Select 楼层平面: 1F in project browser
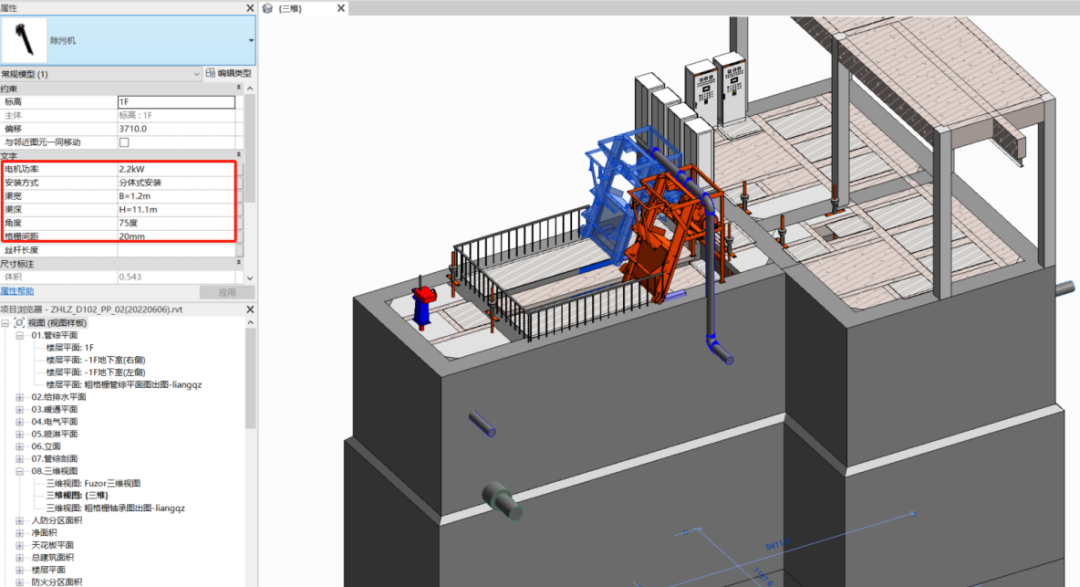Image resolution: width=1080 pixels, height=587 pixels. click(70, 347)
